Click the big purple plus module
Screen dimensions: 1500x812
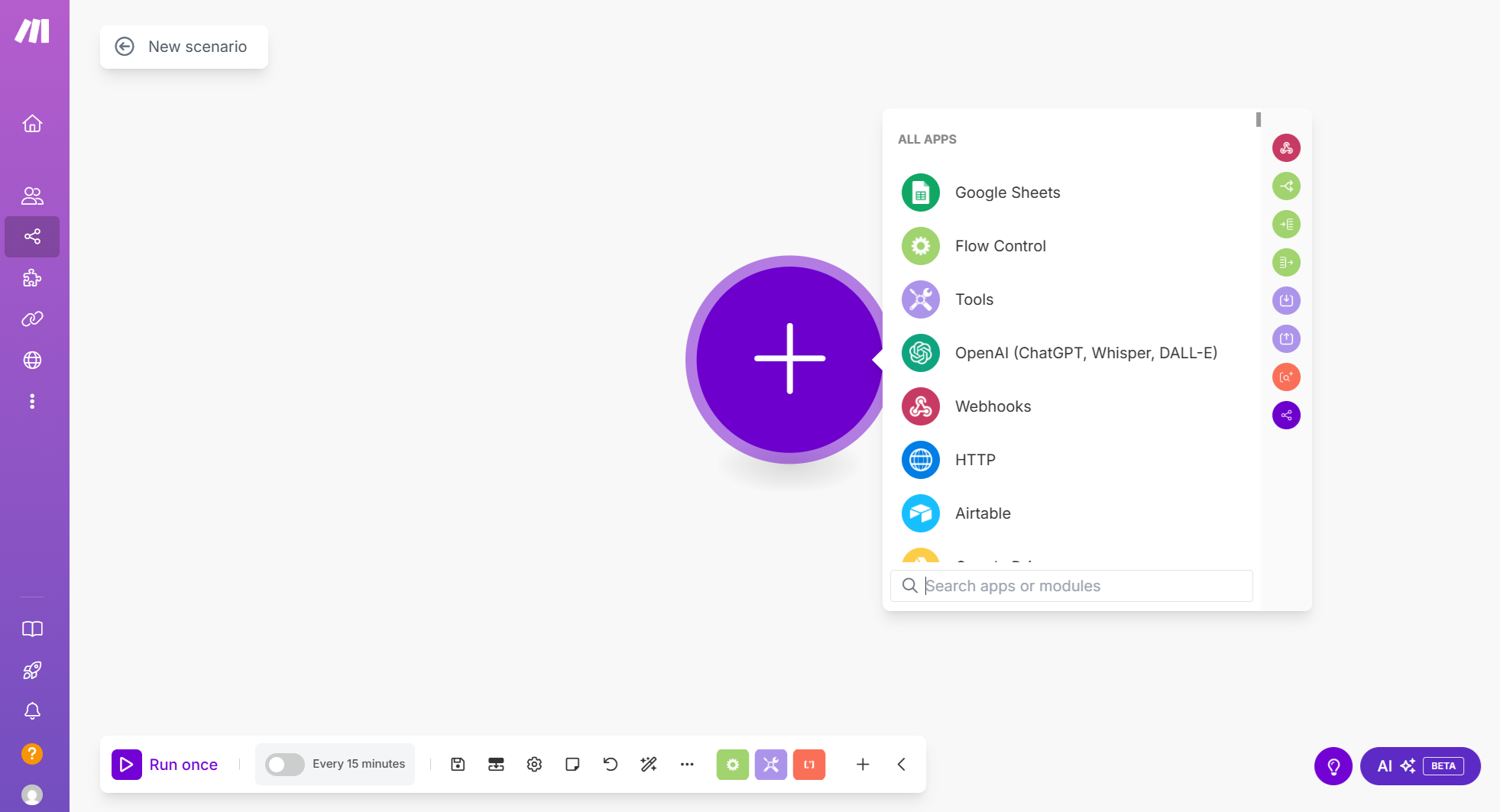(x=789, y=359)
